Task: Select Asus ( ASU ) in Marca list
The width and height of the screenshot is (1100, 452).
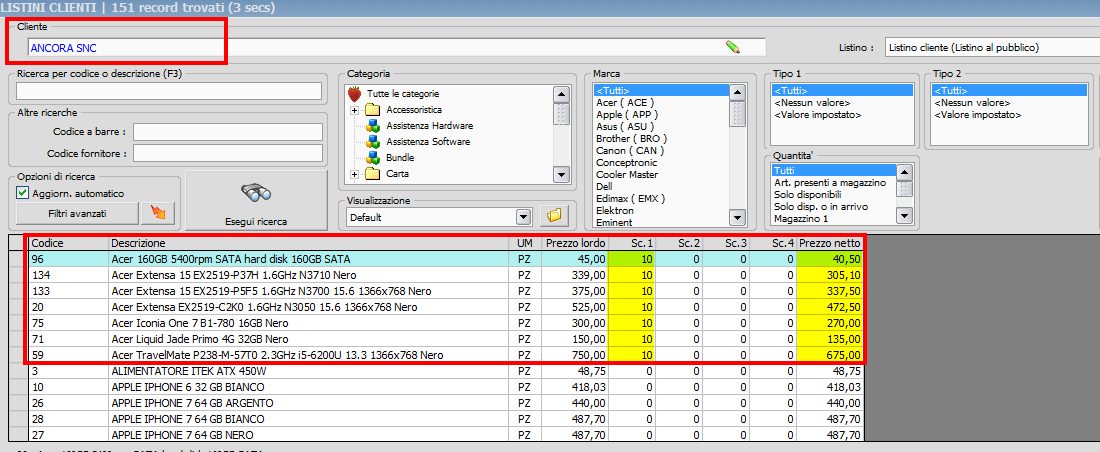Action: 625,126
